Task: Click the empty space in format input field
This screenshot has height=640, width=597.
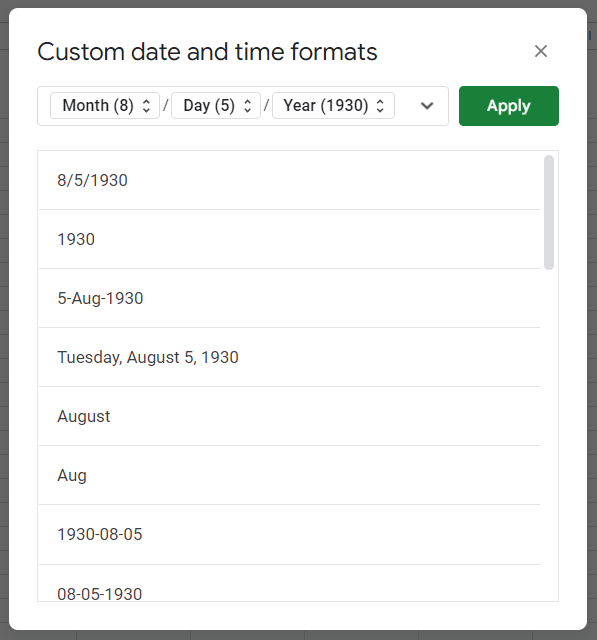Action: [x=406, y=106]
